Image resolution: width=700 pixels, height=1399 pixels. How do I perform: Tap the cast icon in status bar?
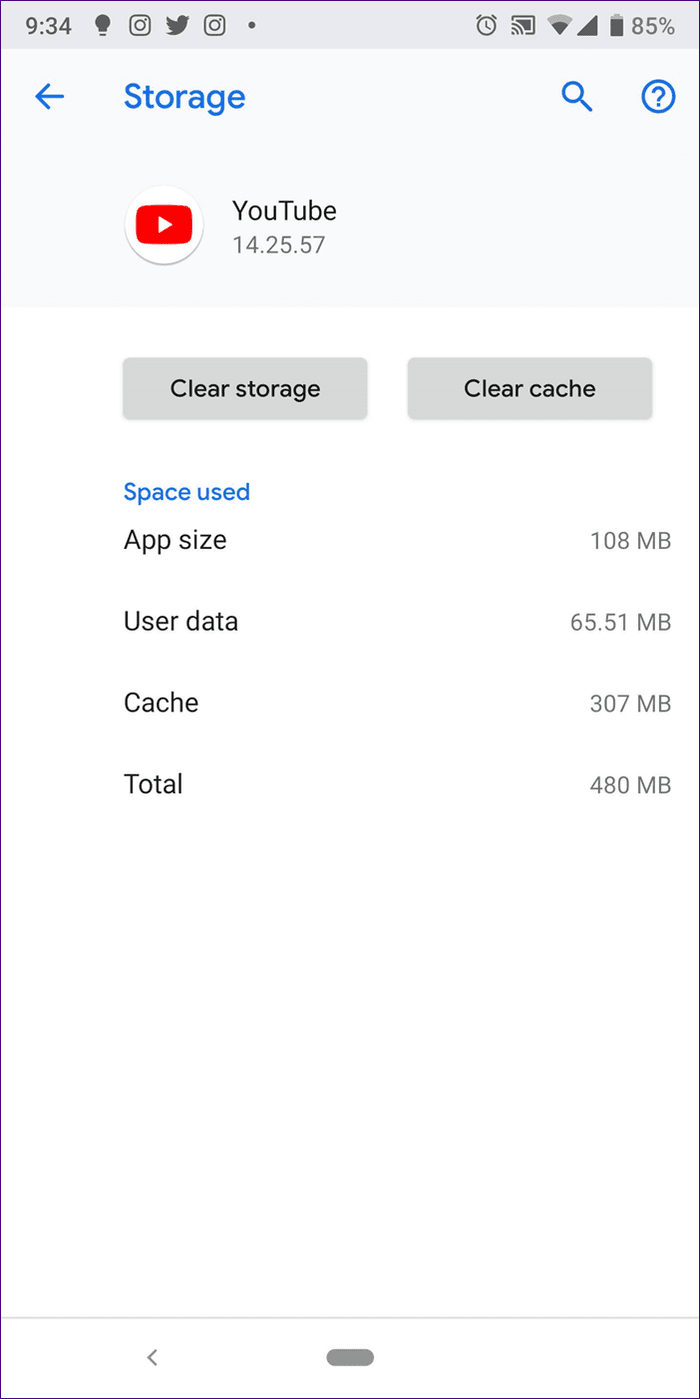pyautogui.click(x=522, y=26)
